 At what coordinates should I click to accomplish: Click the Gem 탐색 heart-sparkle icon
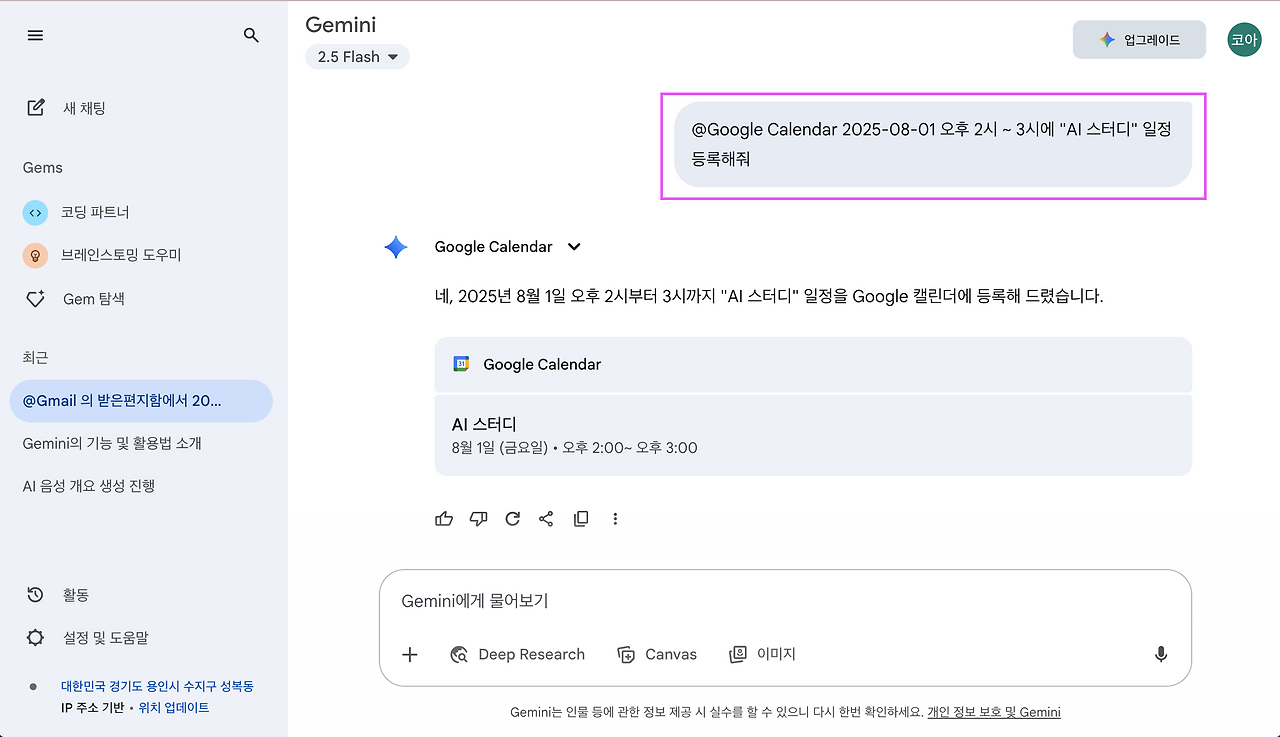pyautogui.click(x=36, y=298)
